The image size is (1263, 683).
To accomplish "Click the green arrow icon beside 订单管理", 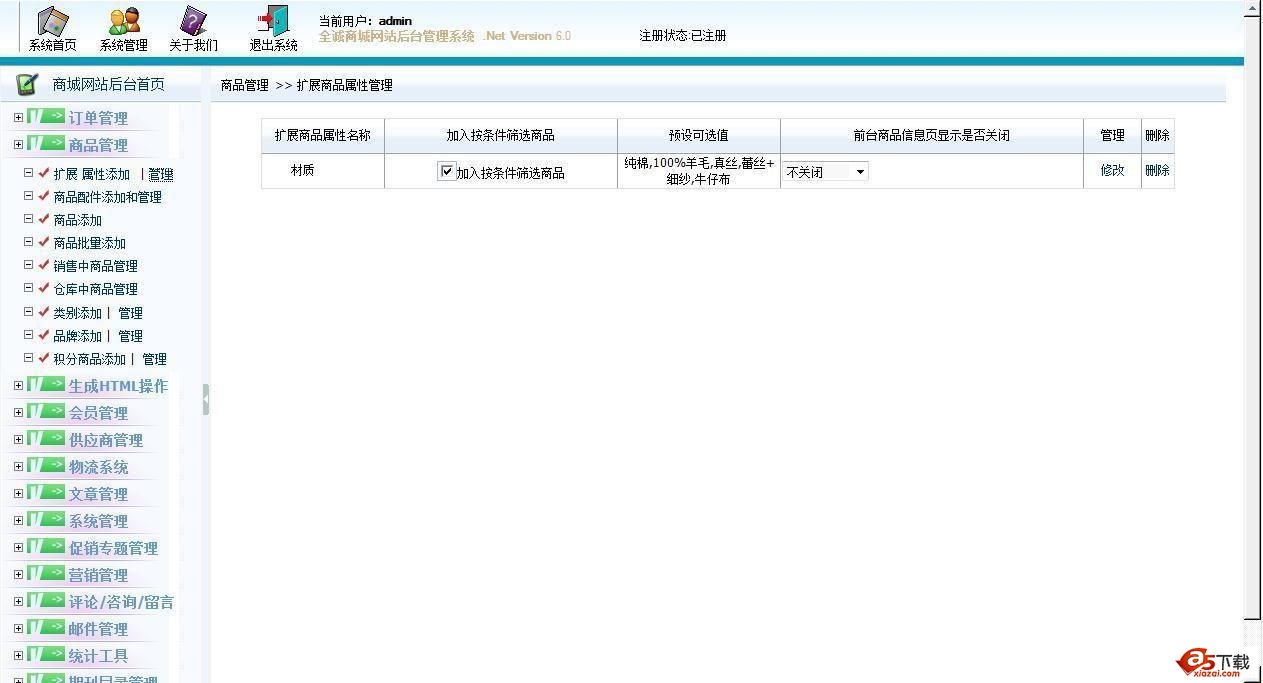I will click(46, 117).
